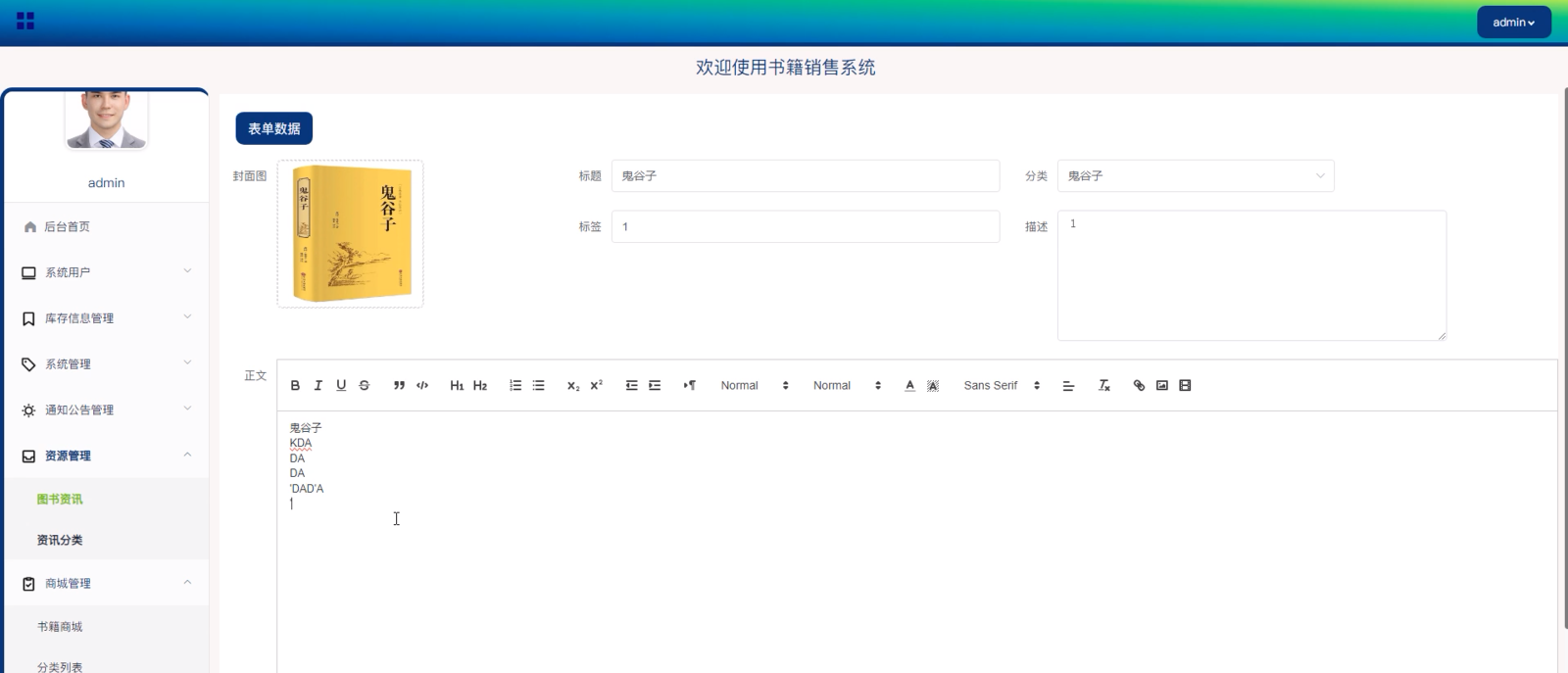
Task: Open the second Normal header dropdown
Action: click(x=847, y=386)
